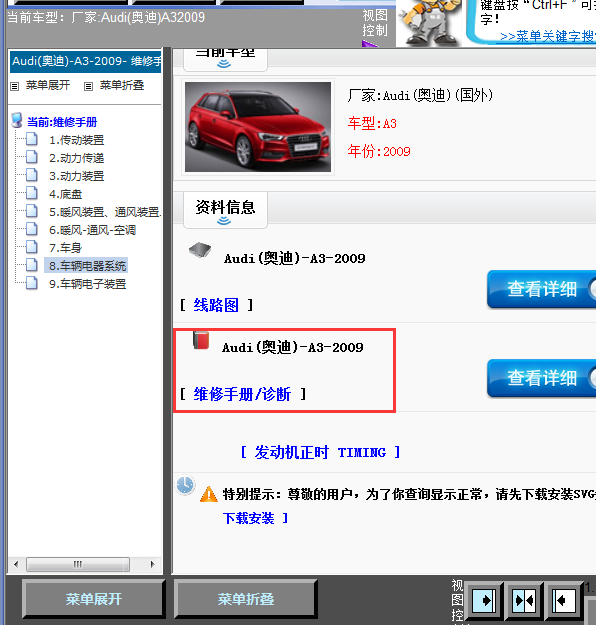Open tree item 1.传动装置
The width and height of the screenshot is (596, 625).
pos(77,140)
